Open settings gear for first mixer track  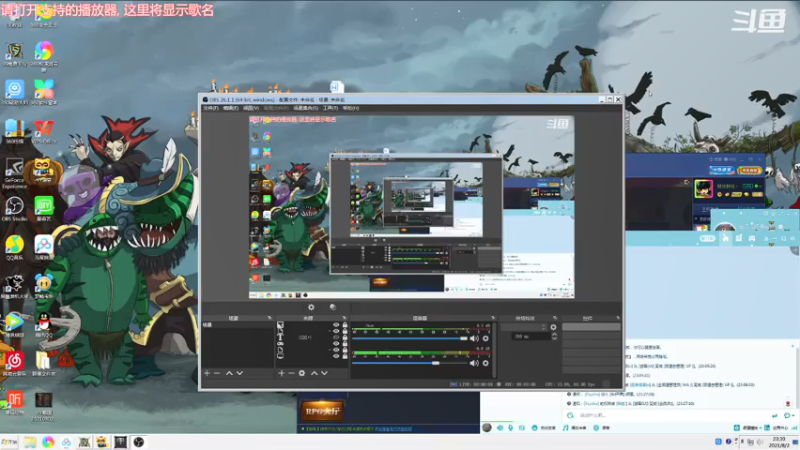pos(486,338)
